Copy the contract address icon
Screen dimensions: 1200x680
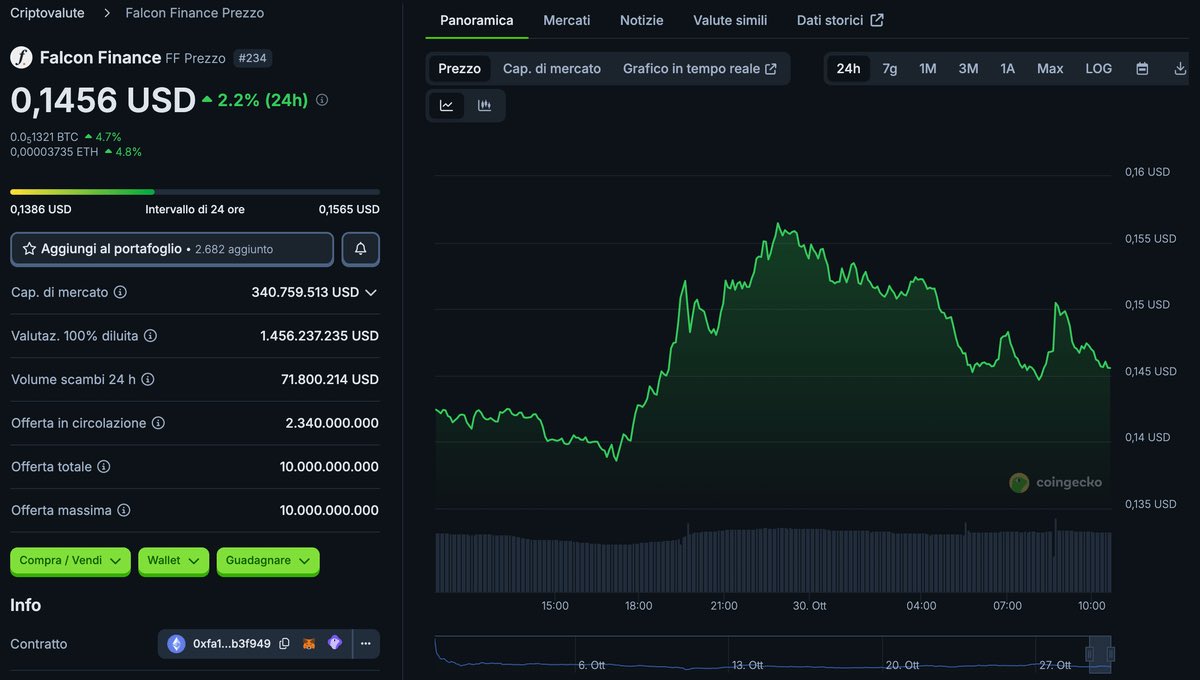pos(285,644)
